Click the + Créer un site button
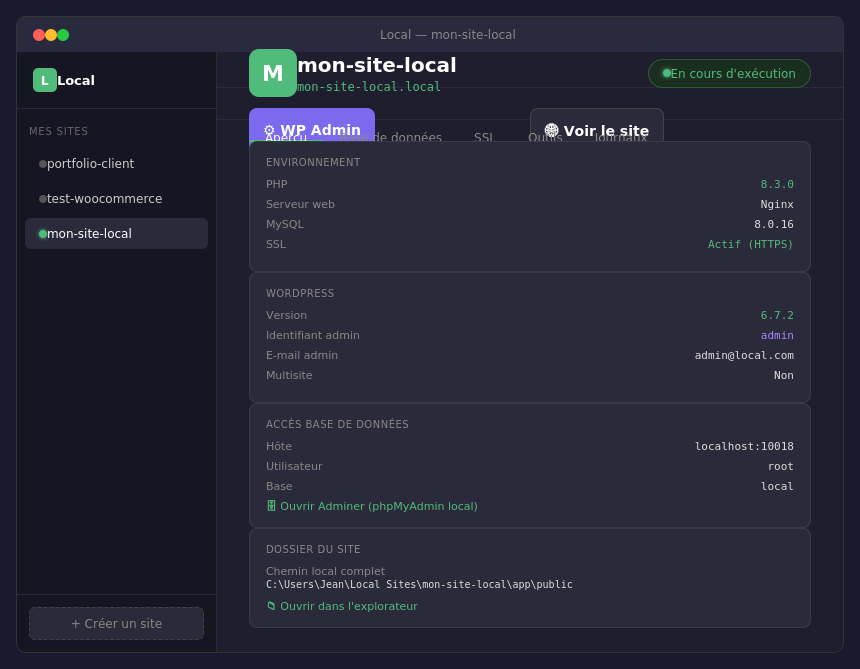Viewport: 860px width, 669px height. coord(116,623)
